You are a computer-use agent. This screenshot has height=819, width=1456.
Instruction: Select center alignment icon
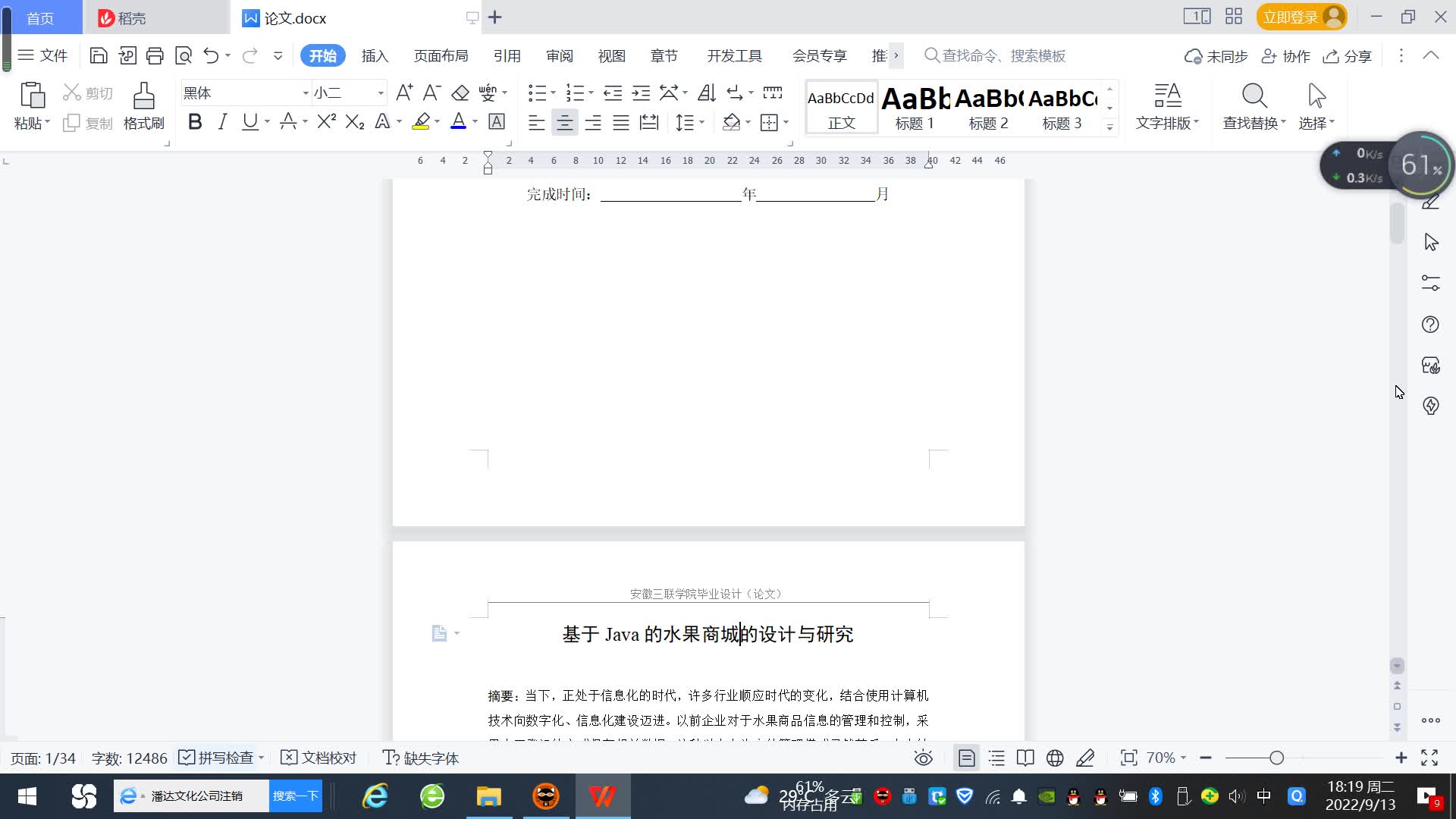point(564,123)
